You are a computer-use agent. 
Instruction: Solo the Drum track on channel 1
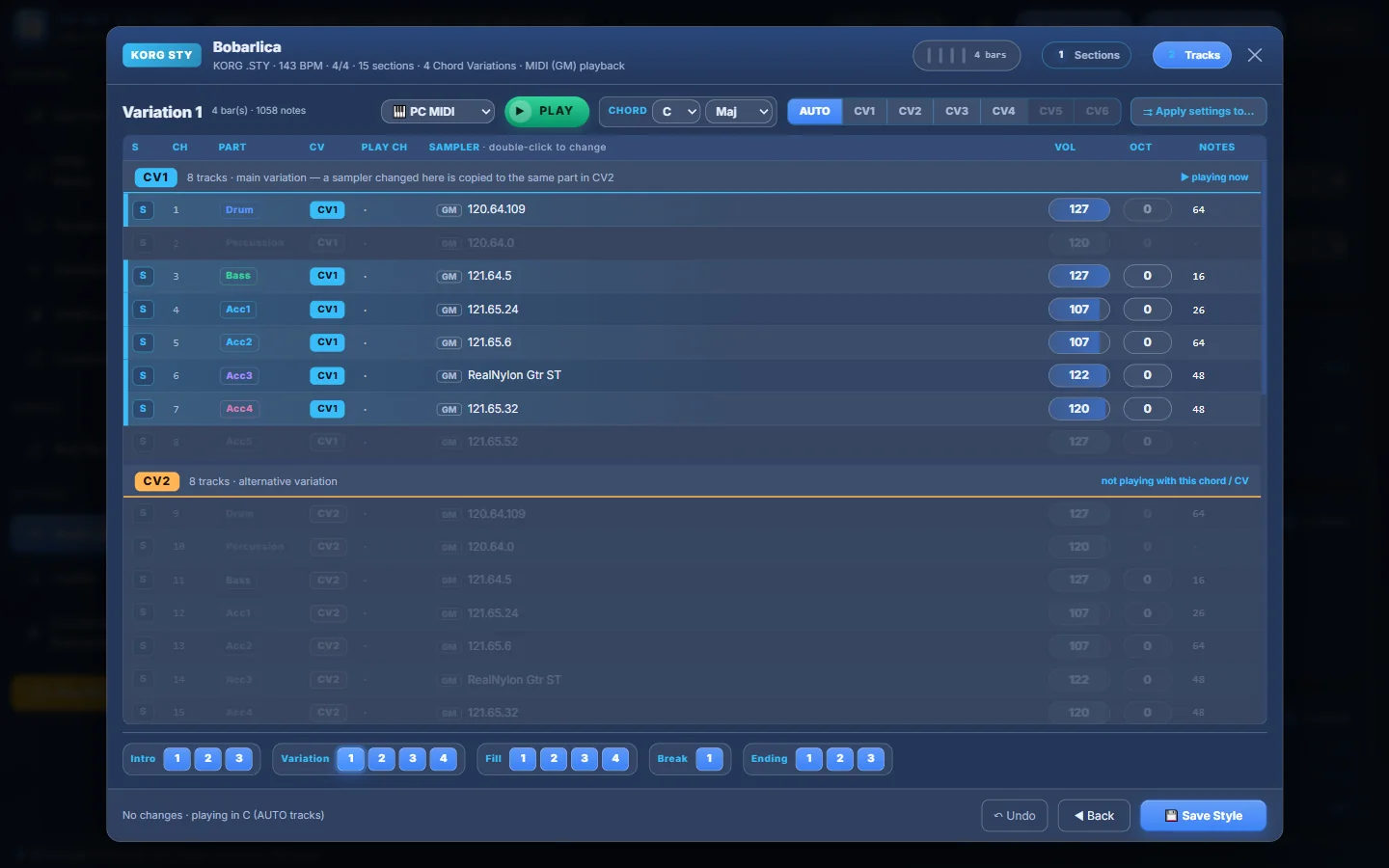point(143,209)
